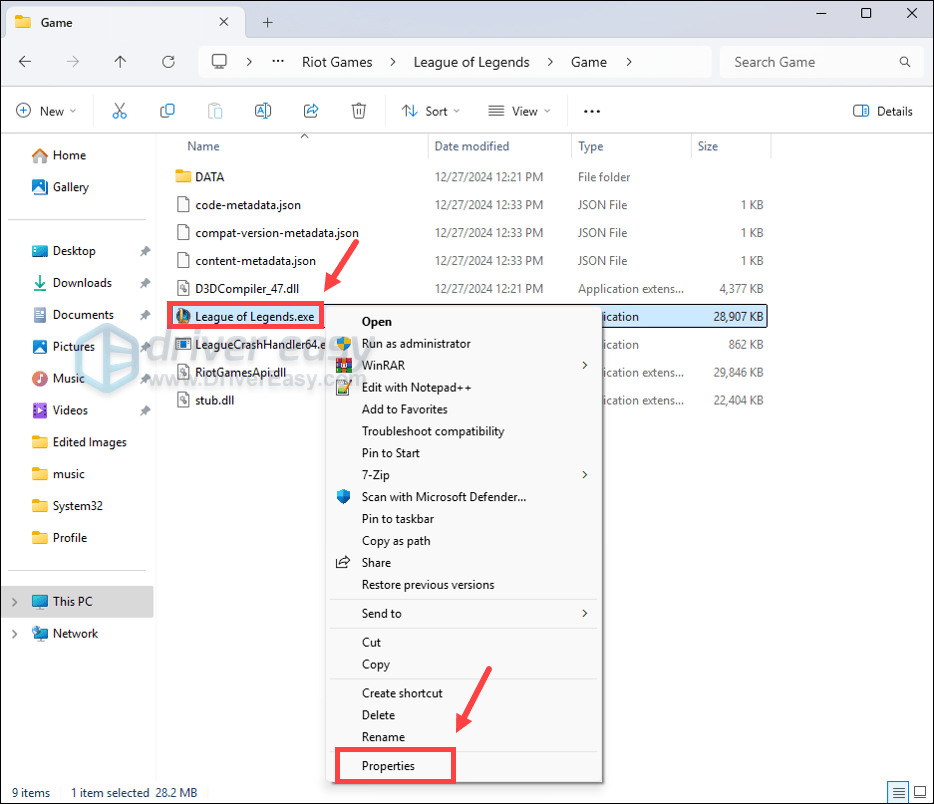Click the Delete trash icon in toolbar
Viewport: 934px width, 804px height.
[x=359, y=111]
